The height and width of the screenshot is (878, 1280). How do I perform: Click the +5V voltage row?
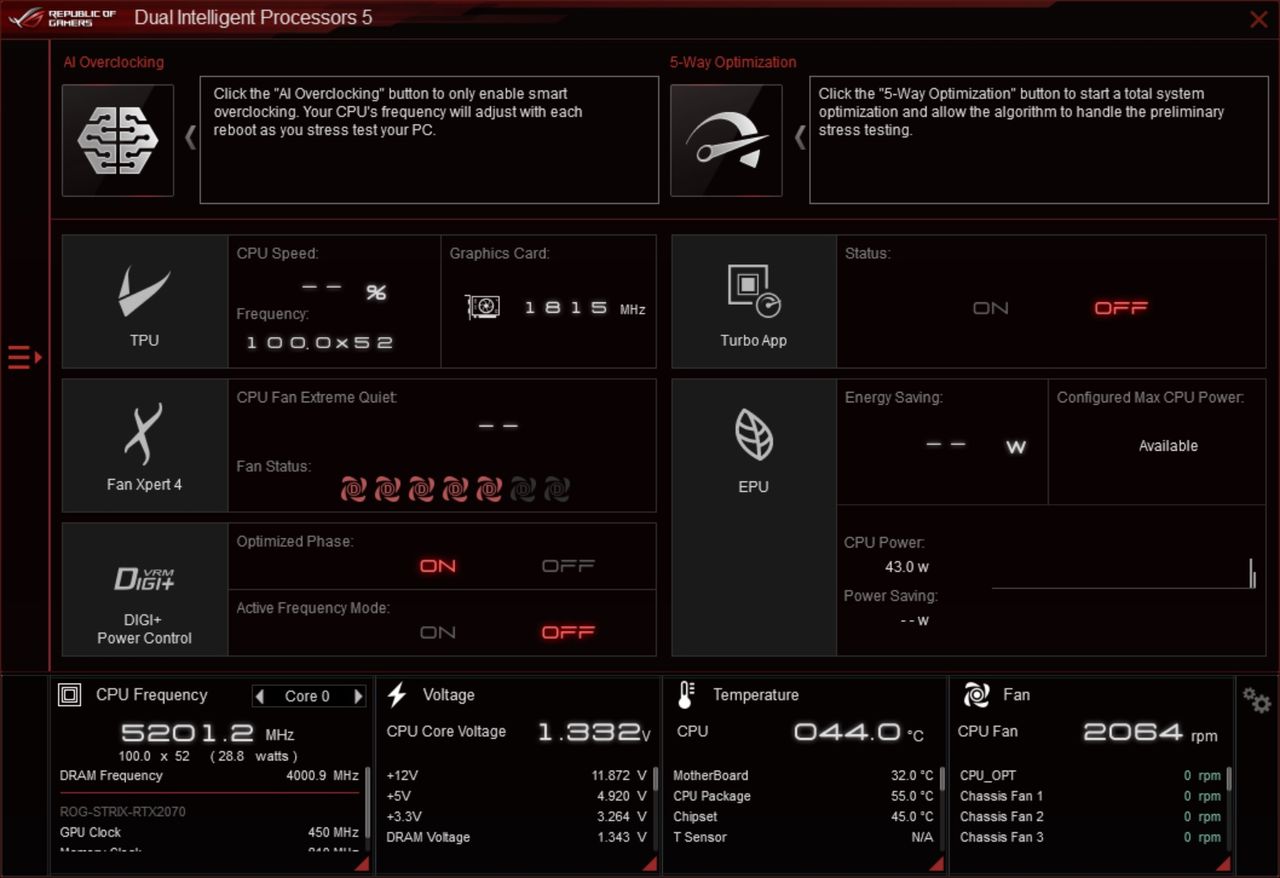click(x=517, y=797)
